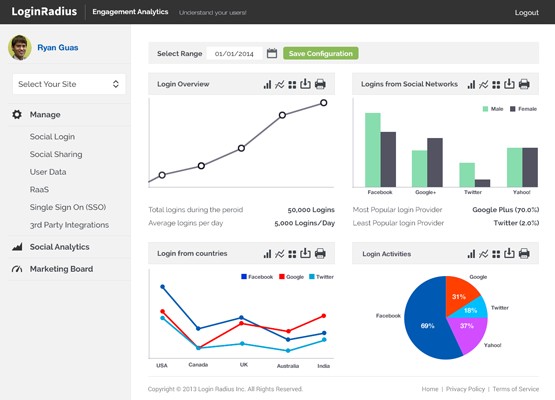Select RaaS in the sidebar
Image resolution: width=555 pixels, height=400 pixels.
pyautogui.click(x=39, y=189)
